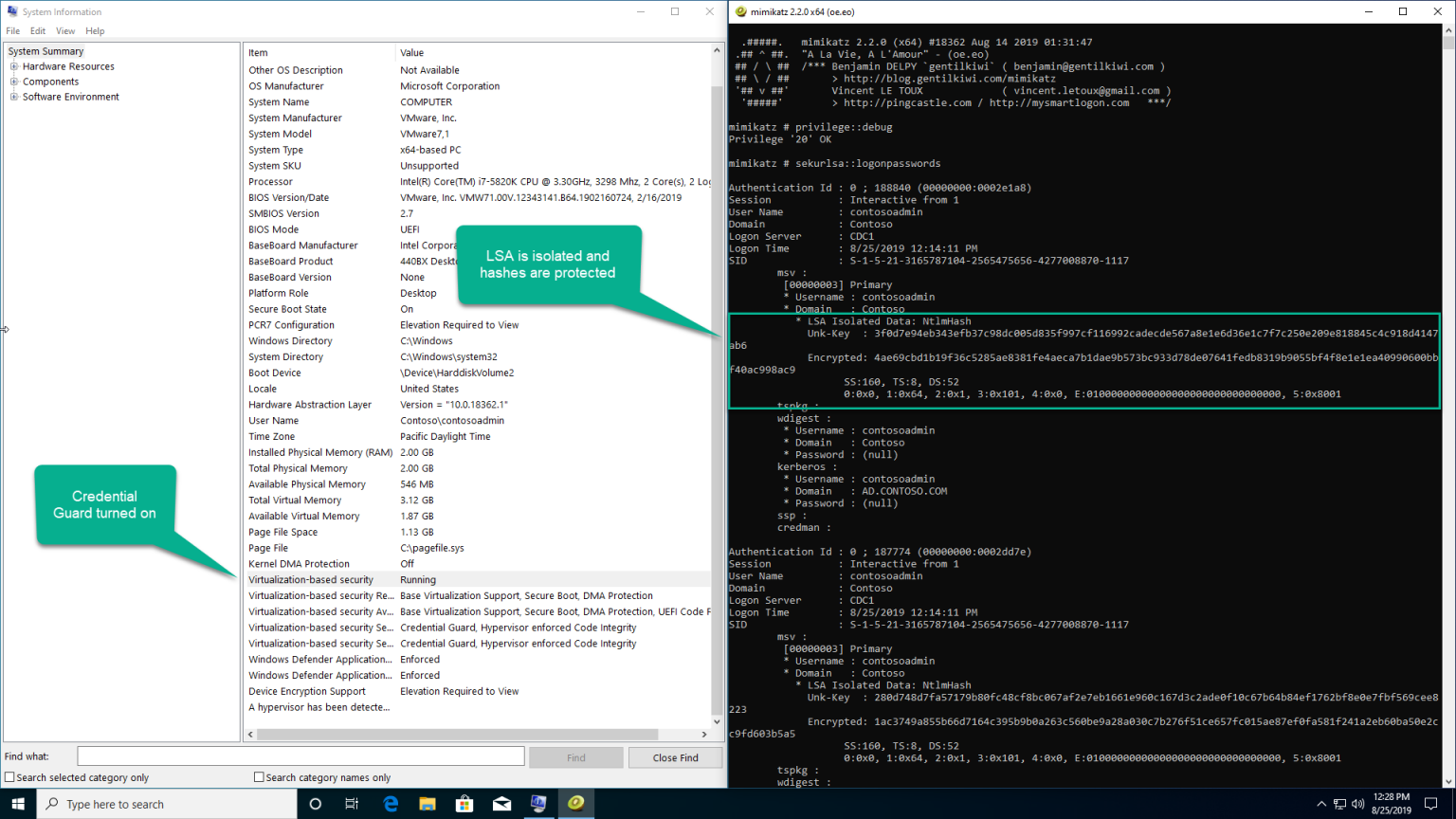Viewport: 1456px width, 819px height.
Task: Select the Processor row
Action: pos(478,182)
